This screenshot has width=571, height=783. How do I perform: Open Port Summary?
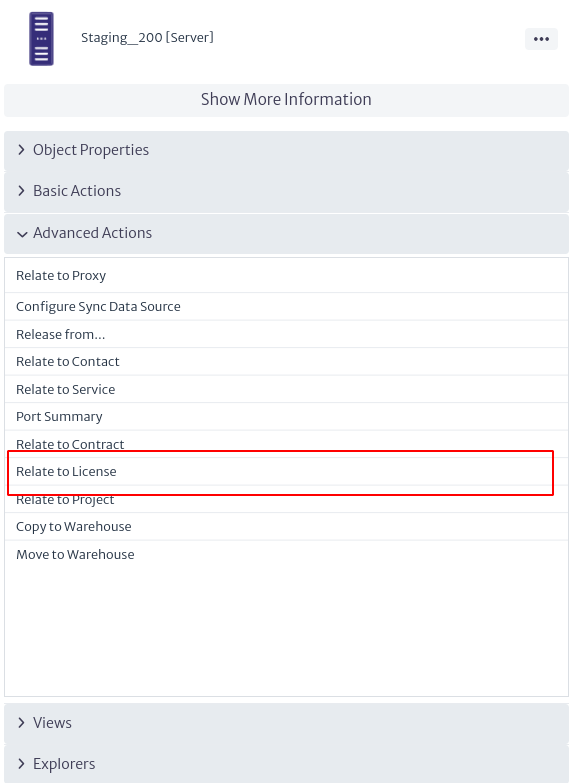286,416
